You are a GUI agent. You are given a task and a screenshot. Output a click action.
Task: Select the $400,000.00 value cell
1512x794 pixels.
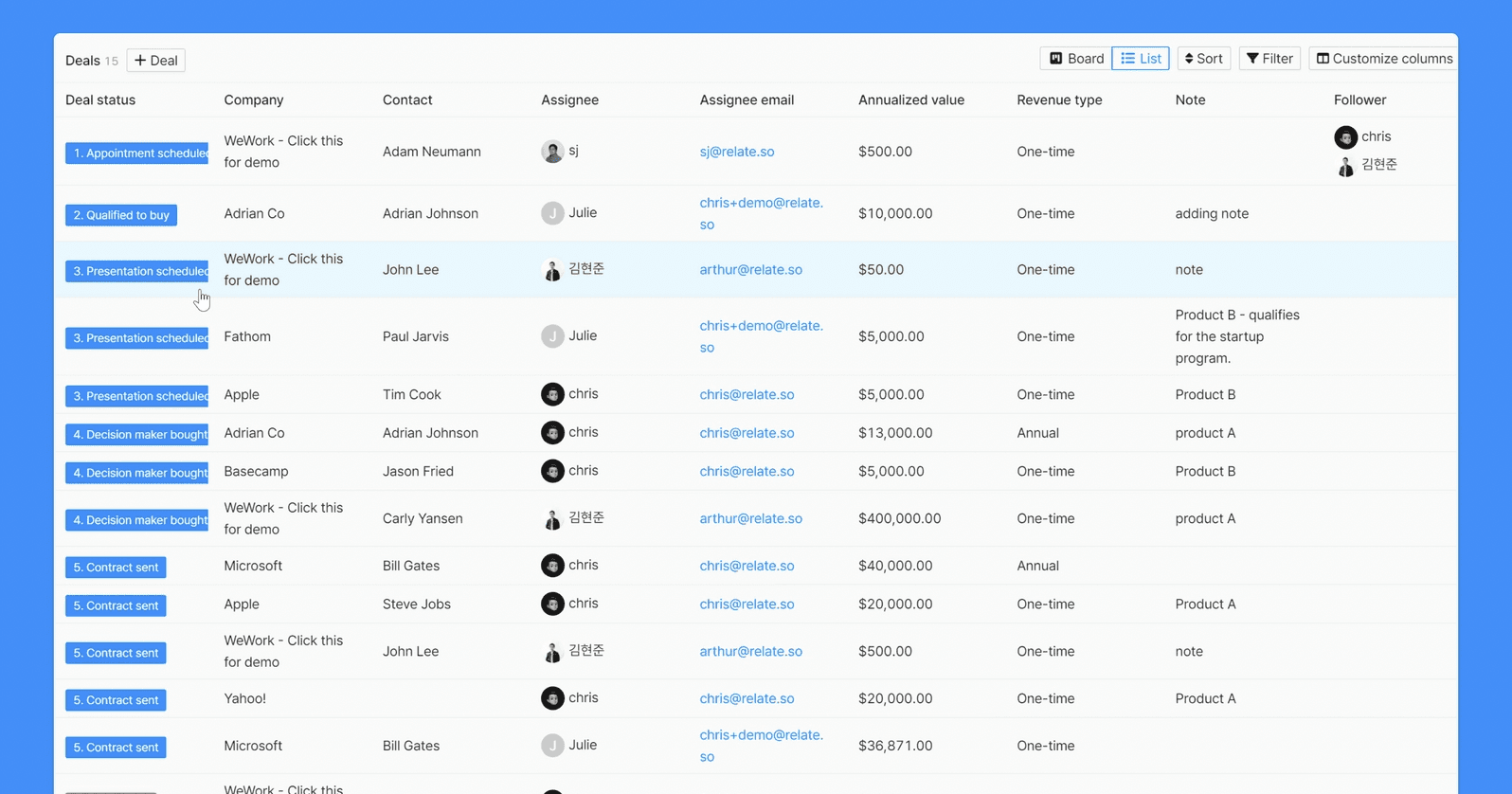pyautogui.click(x=900, y=518)
